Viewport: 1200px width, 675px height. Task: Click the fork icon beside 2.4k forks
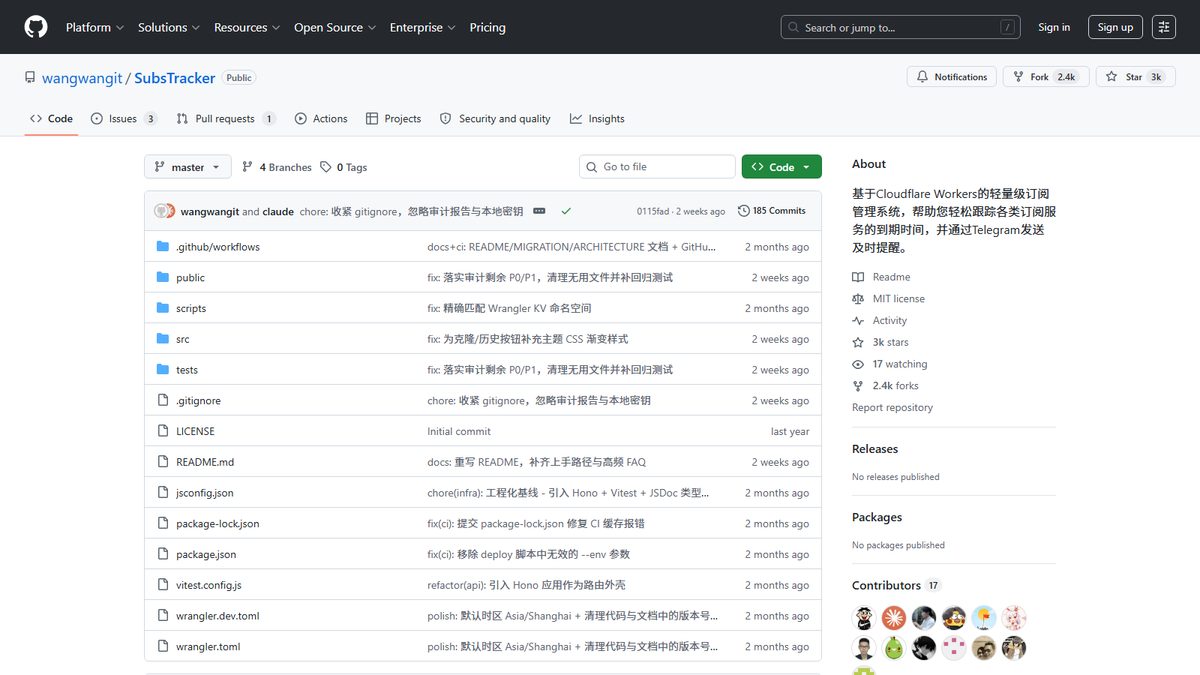pos(858,386)
